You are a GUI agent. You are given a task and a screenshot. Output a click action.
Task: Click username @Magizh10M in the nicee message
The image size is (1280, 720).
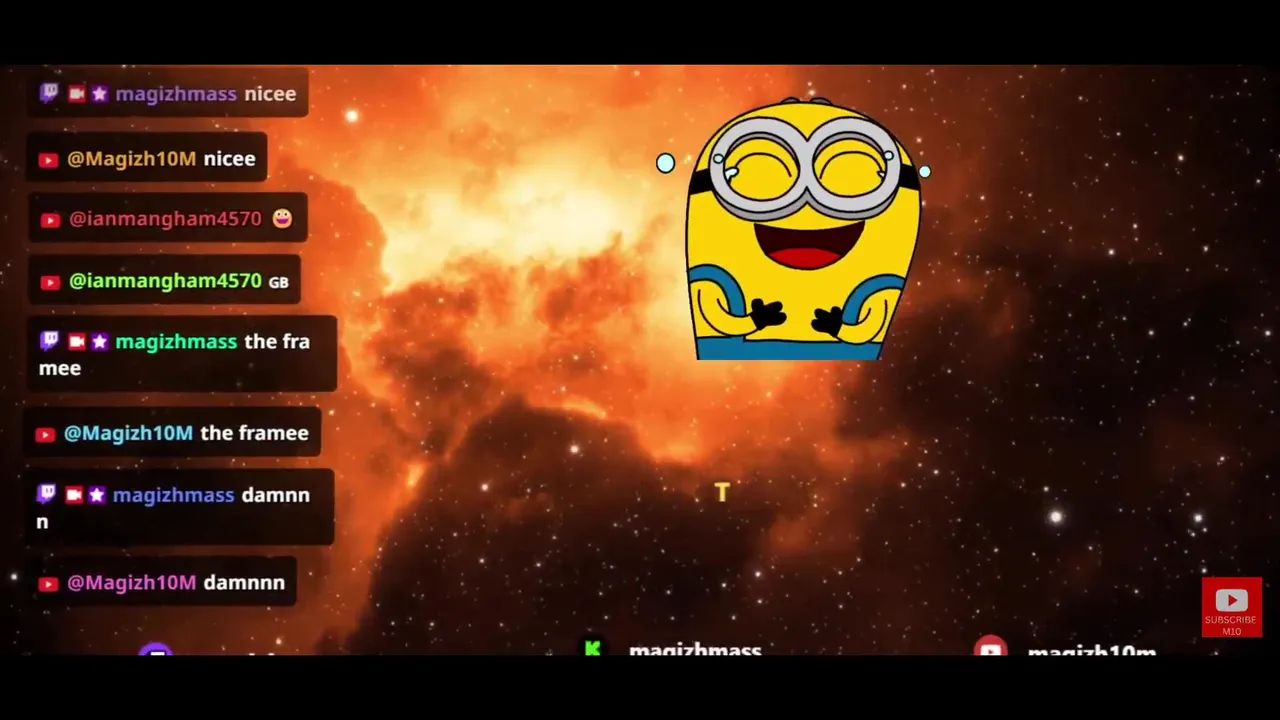(x=131, y=159)
